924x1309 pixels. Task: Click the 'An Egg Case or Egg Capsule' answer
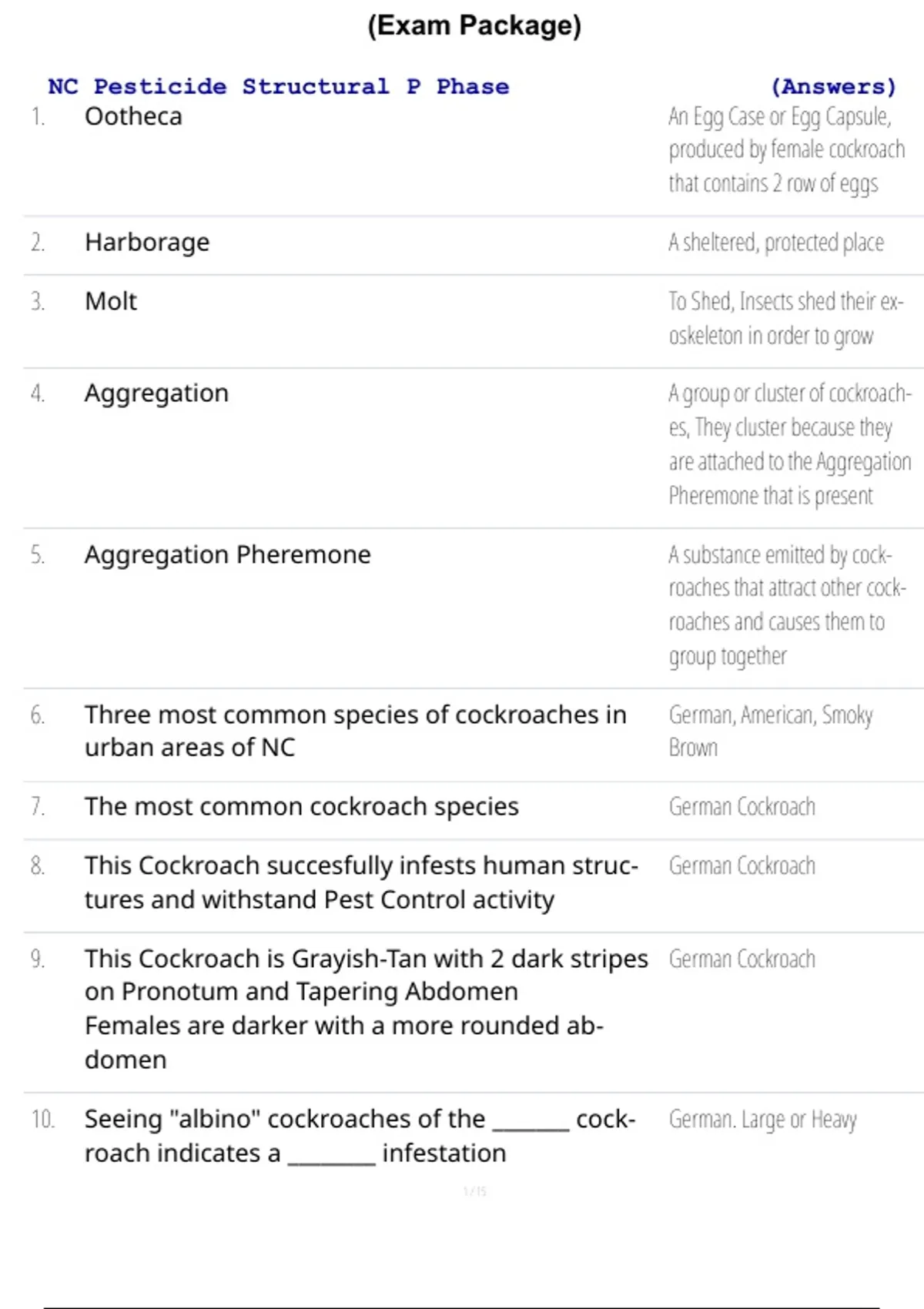[786, 150]
